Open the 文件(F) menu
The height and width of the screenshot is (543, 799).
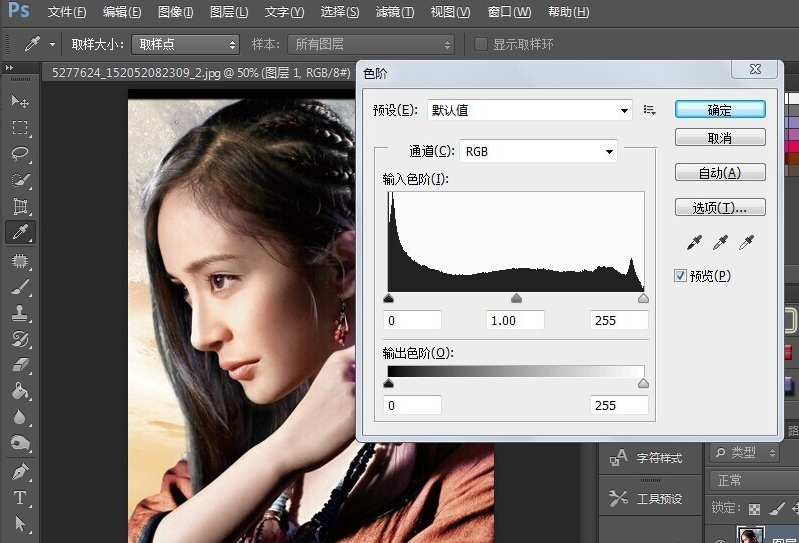coord(67,12)
